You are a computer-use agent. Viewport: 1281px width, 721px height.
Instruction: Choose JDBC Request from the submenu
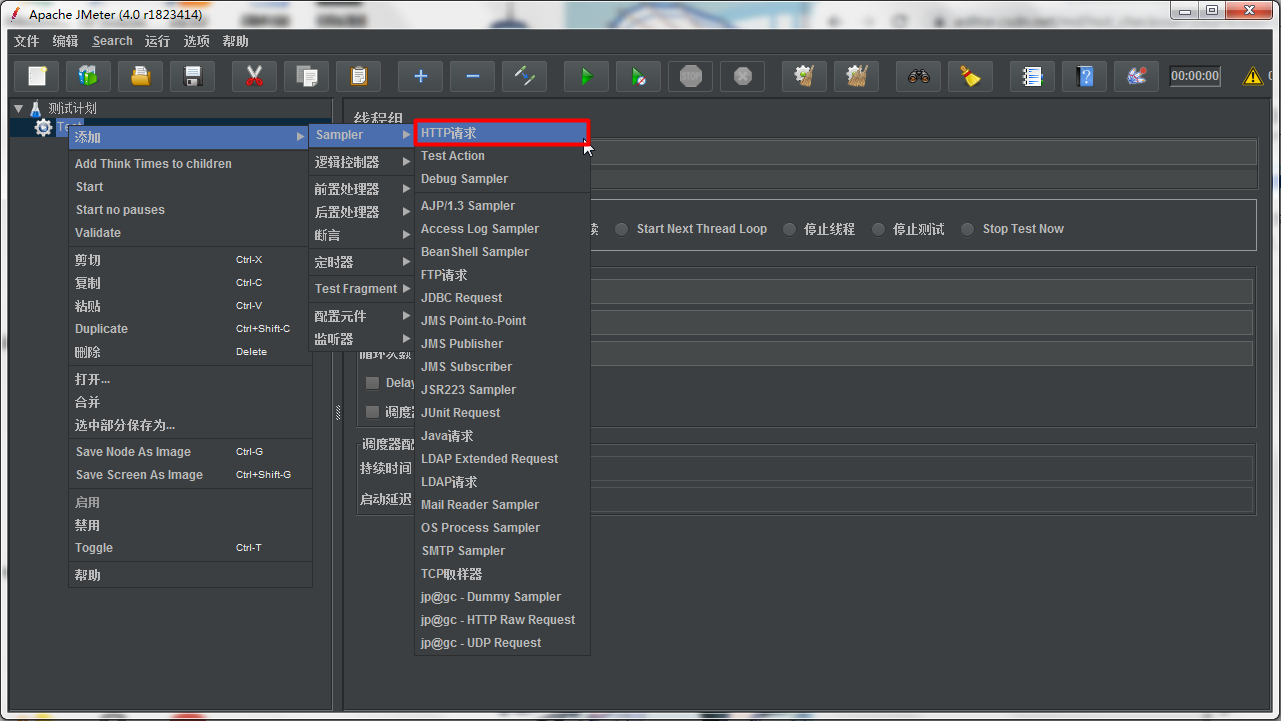tap(502, 298)
